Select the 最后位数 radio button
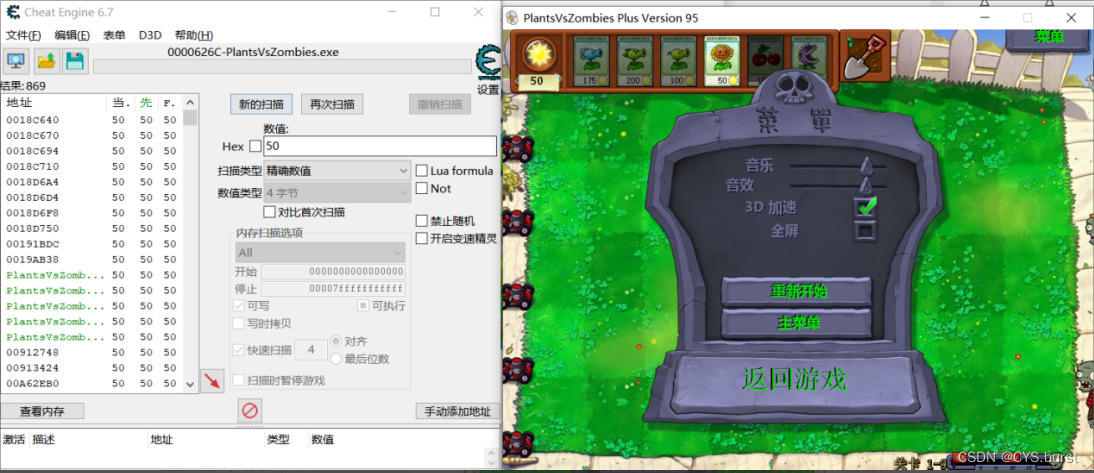The image size is (1094, 473). pos(336,359)
